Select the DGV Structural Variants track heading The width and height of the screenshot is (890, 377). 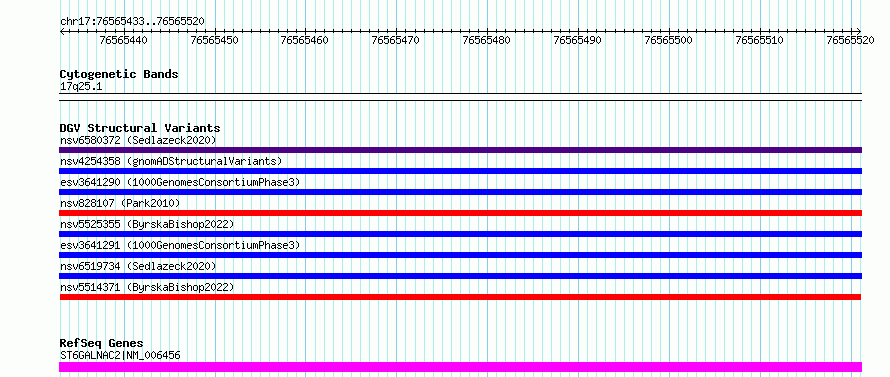tap(140, 128)
